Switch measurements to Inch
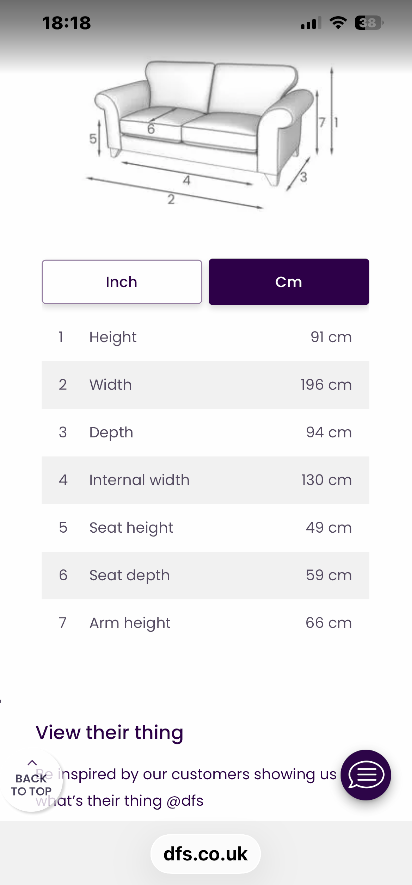The height and width of the screenshot is (885, 412). pos(121,282)
